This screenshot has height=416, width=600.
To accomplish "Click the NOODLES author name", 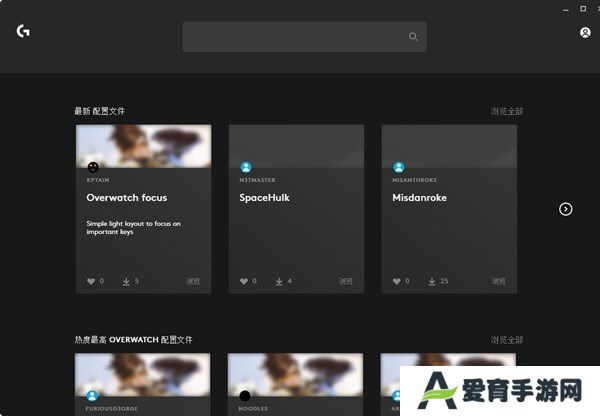I will point(253,408).
